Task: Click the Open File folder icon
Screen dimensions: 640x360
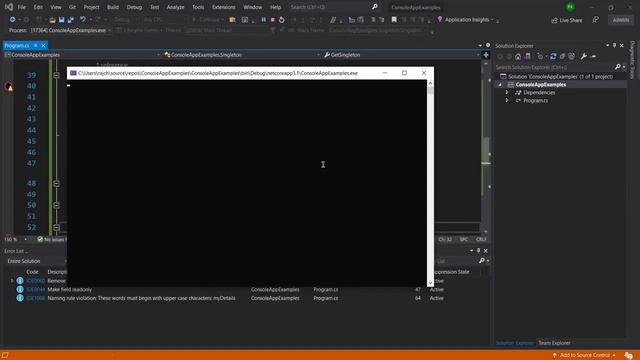Action: [x=52, y=20]
